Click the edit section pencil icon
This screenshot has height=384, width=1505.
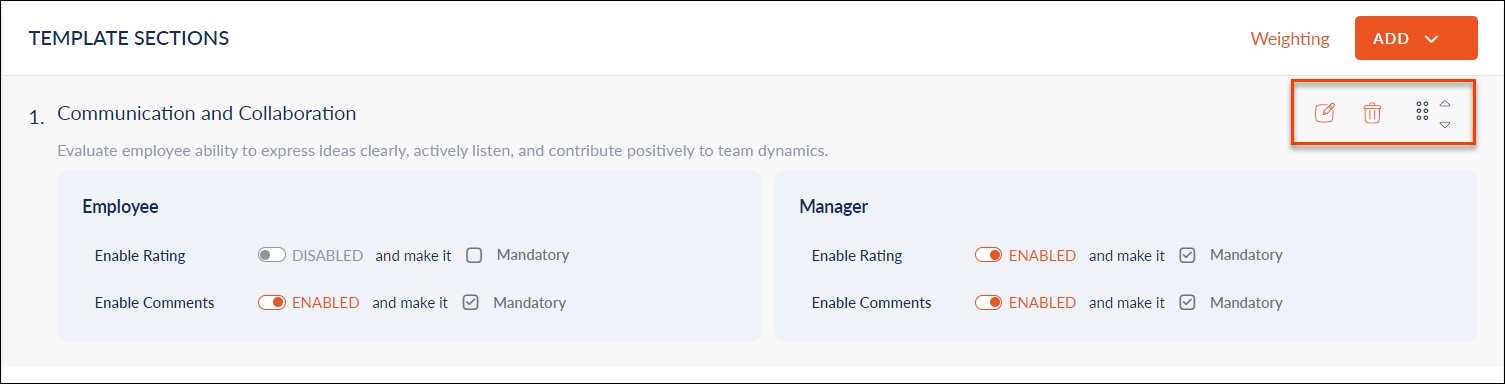[x=1324, y=113]
